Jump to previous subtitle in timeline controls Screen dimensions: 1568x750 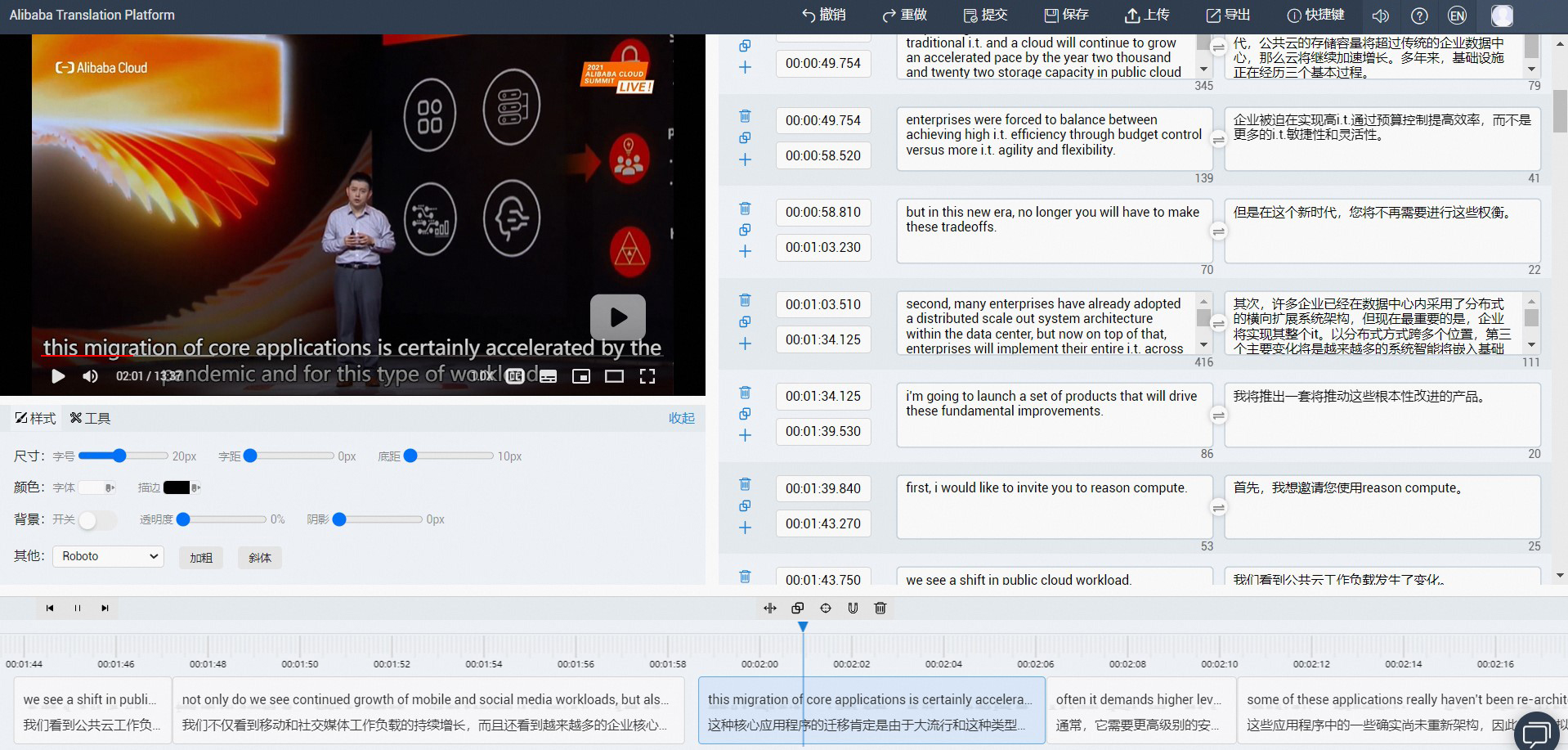[x=50, y=608]
